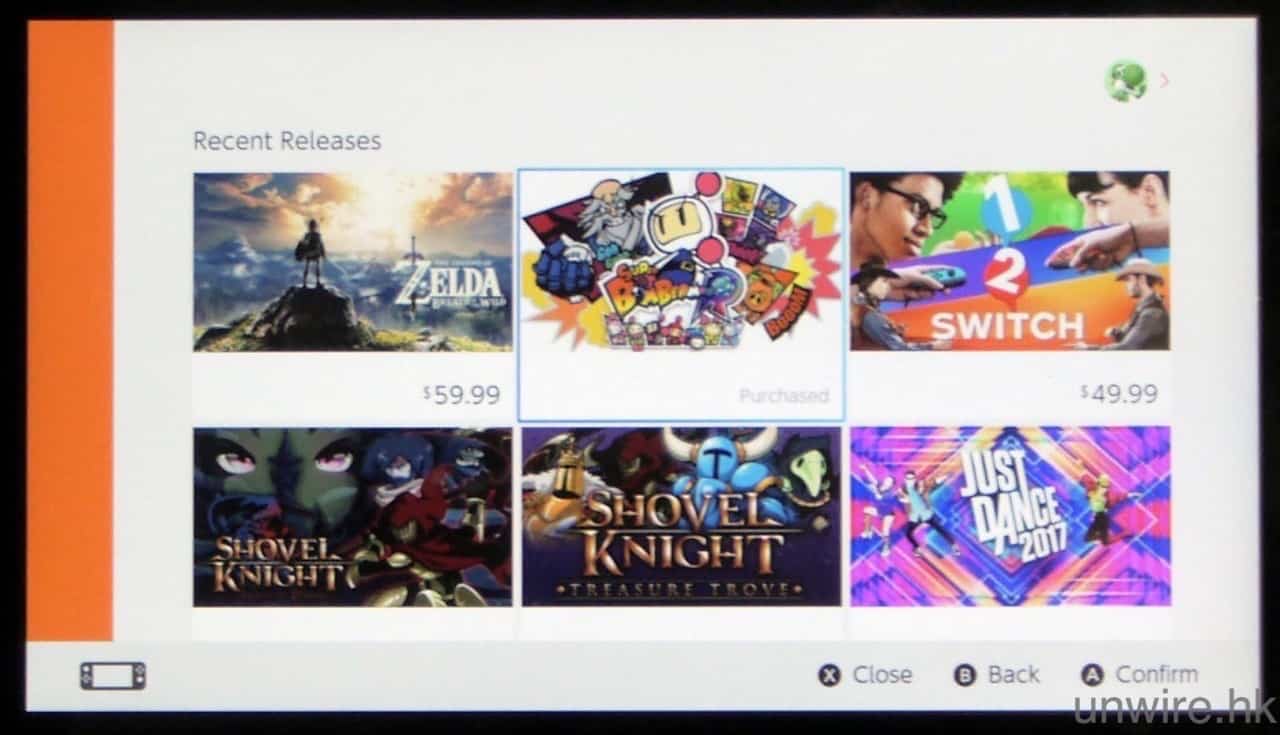
Task: Select the Confirm label in footer
Action: (1156, 675)
